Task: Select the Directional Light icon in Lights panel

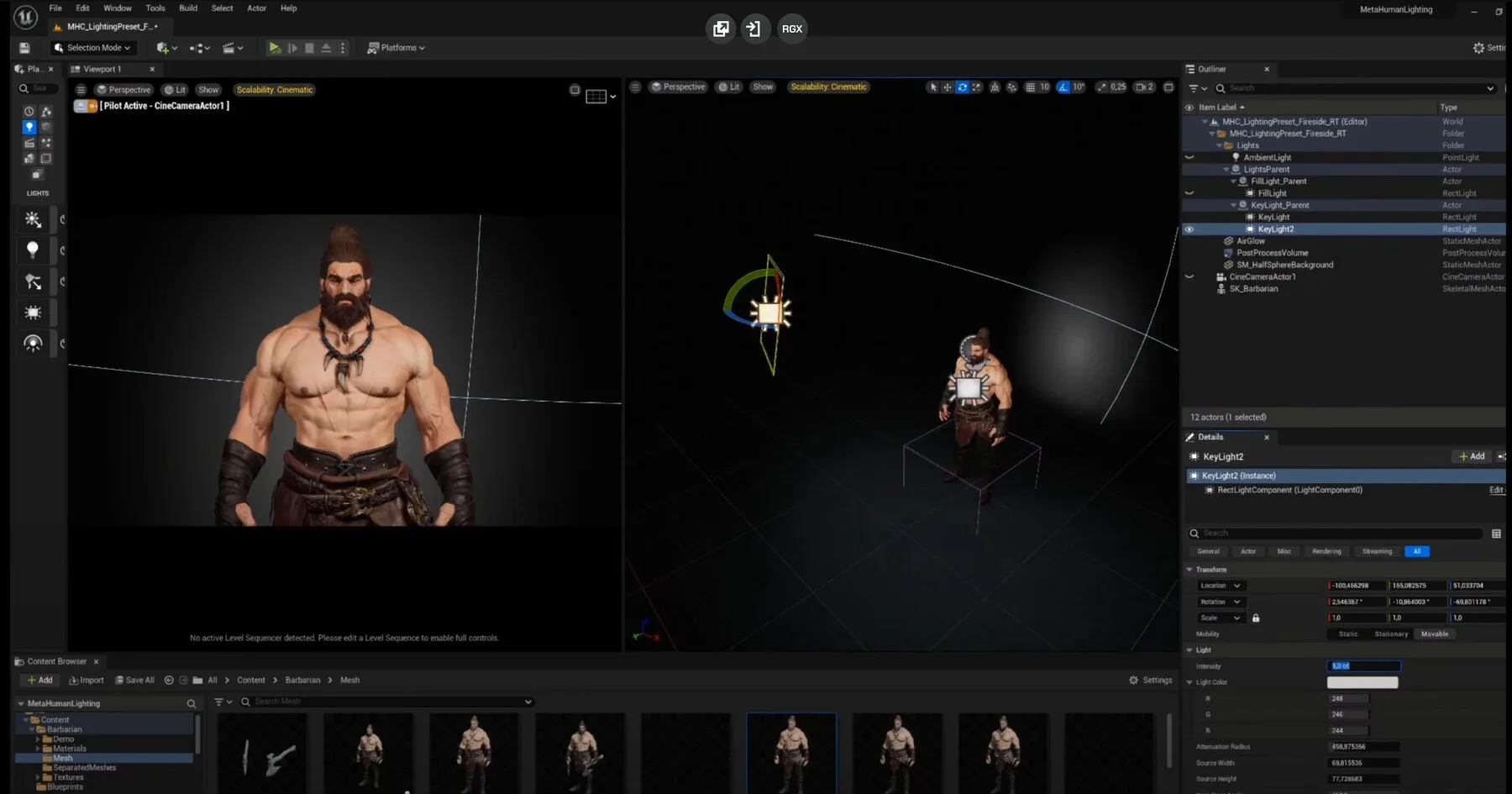Action: [33, 219]
